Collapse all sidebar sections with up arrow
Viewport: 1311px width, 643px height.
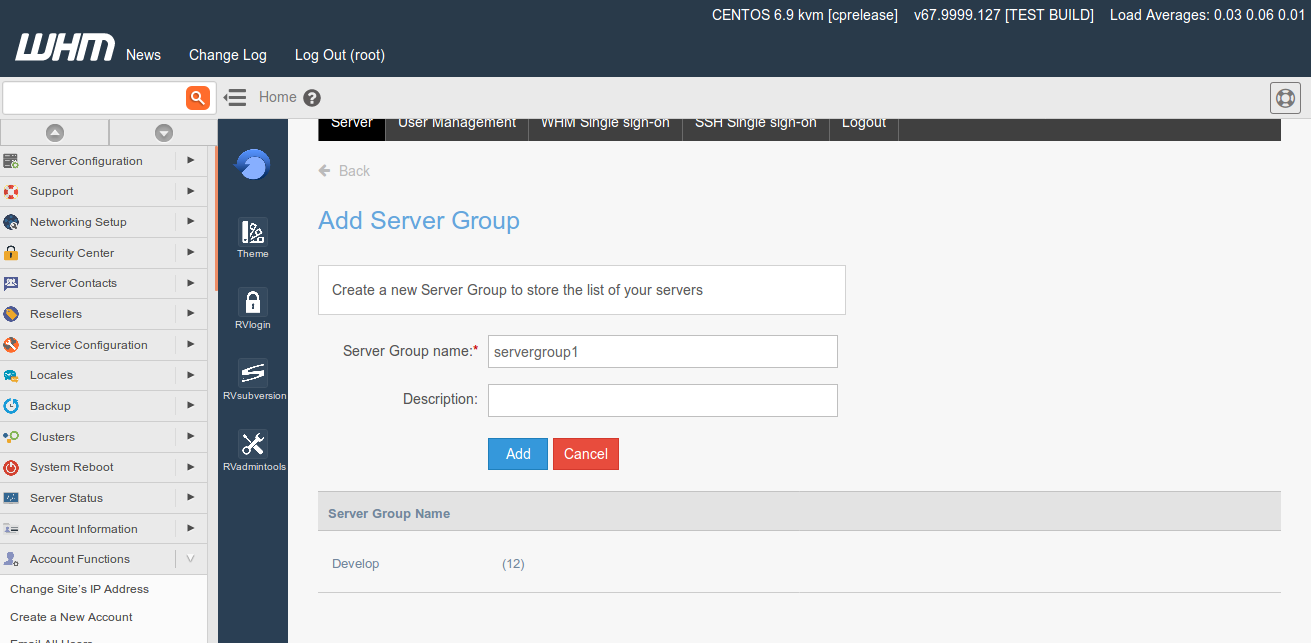point(55,132)
